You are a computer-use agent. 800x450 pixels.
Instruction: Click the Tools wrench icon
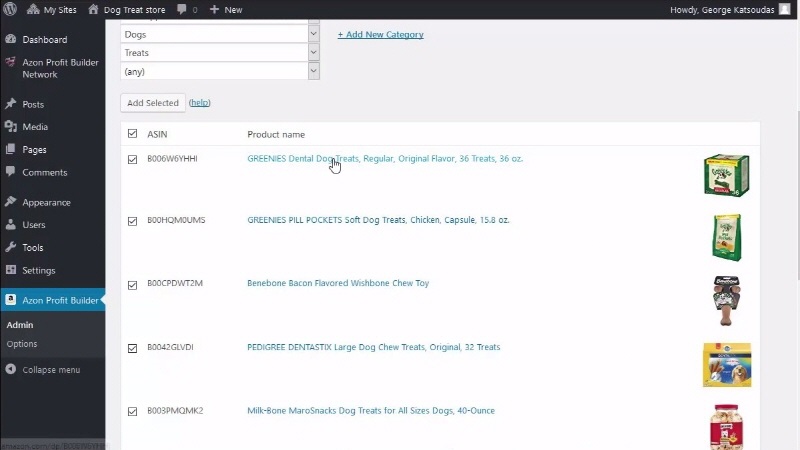coord(11,247)
